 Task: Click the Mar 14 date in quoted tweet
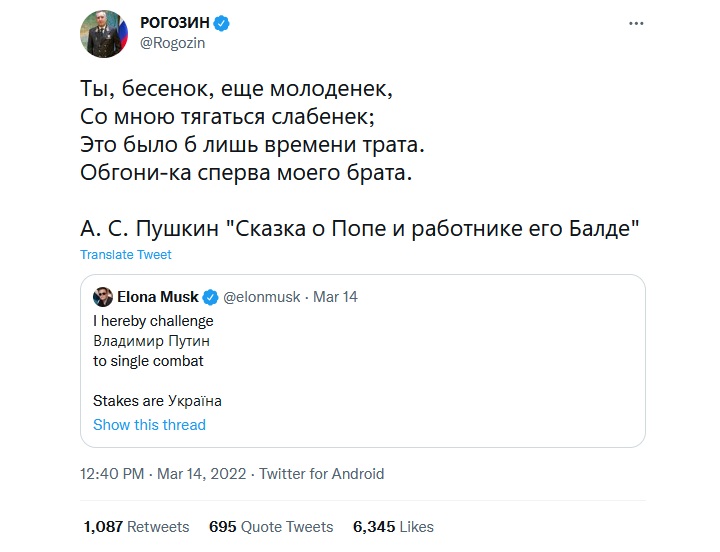(x=336, y=297)
